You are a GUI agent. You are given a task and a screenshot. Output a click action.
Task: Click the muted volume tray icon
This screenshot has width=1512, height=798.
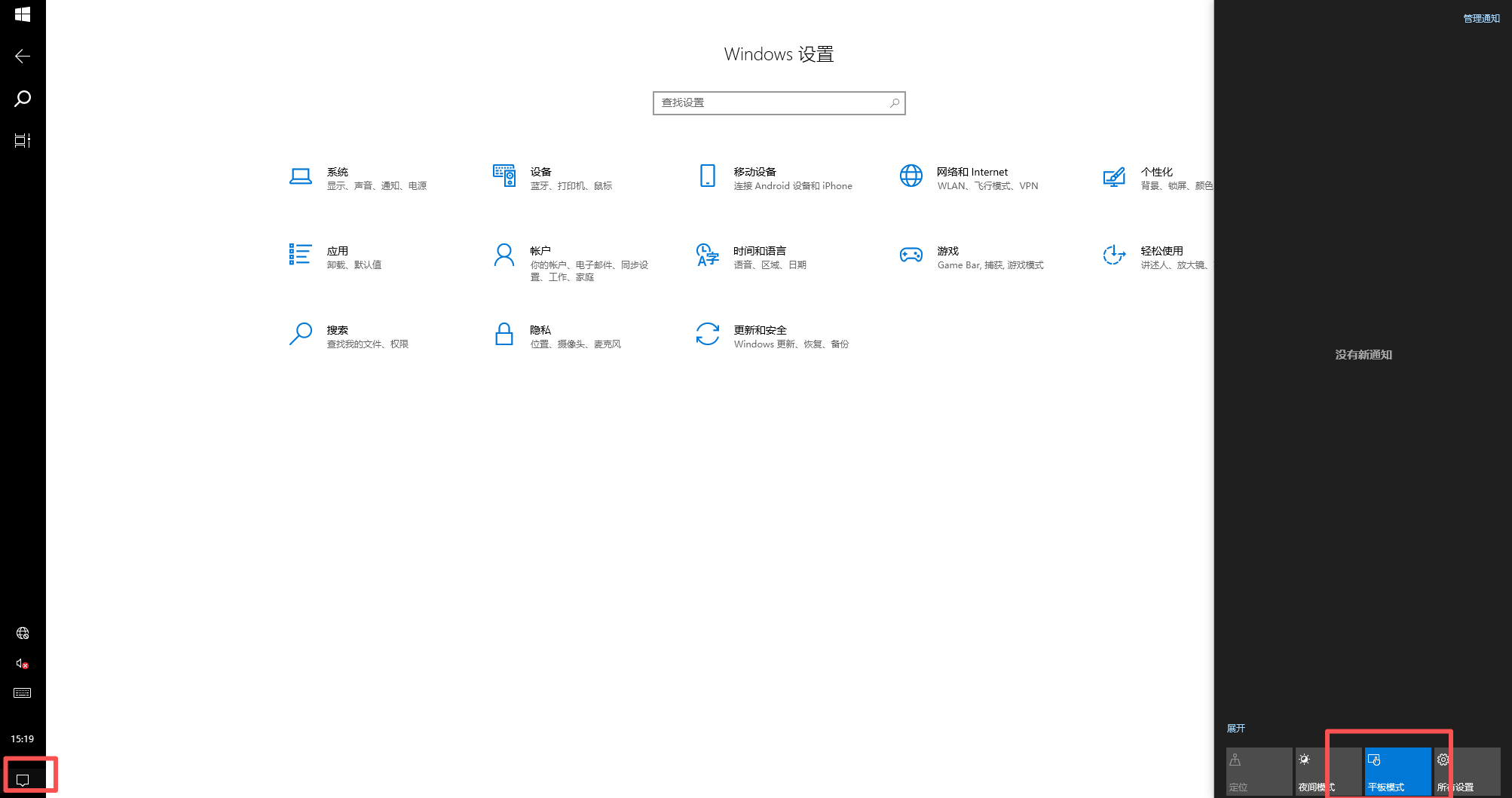coord(23,663)
